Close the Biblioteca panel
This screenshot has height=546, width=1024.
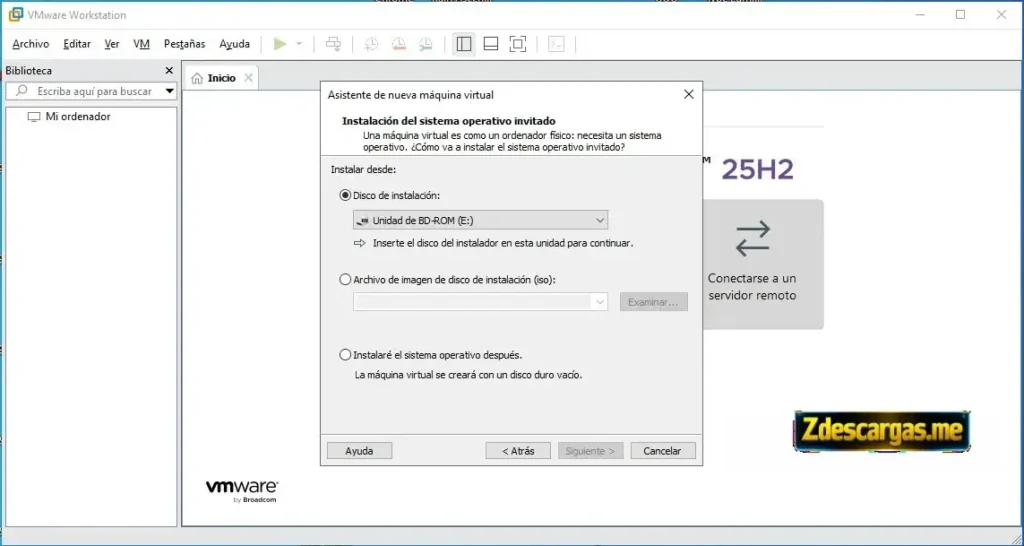click(169, 71)
